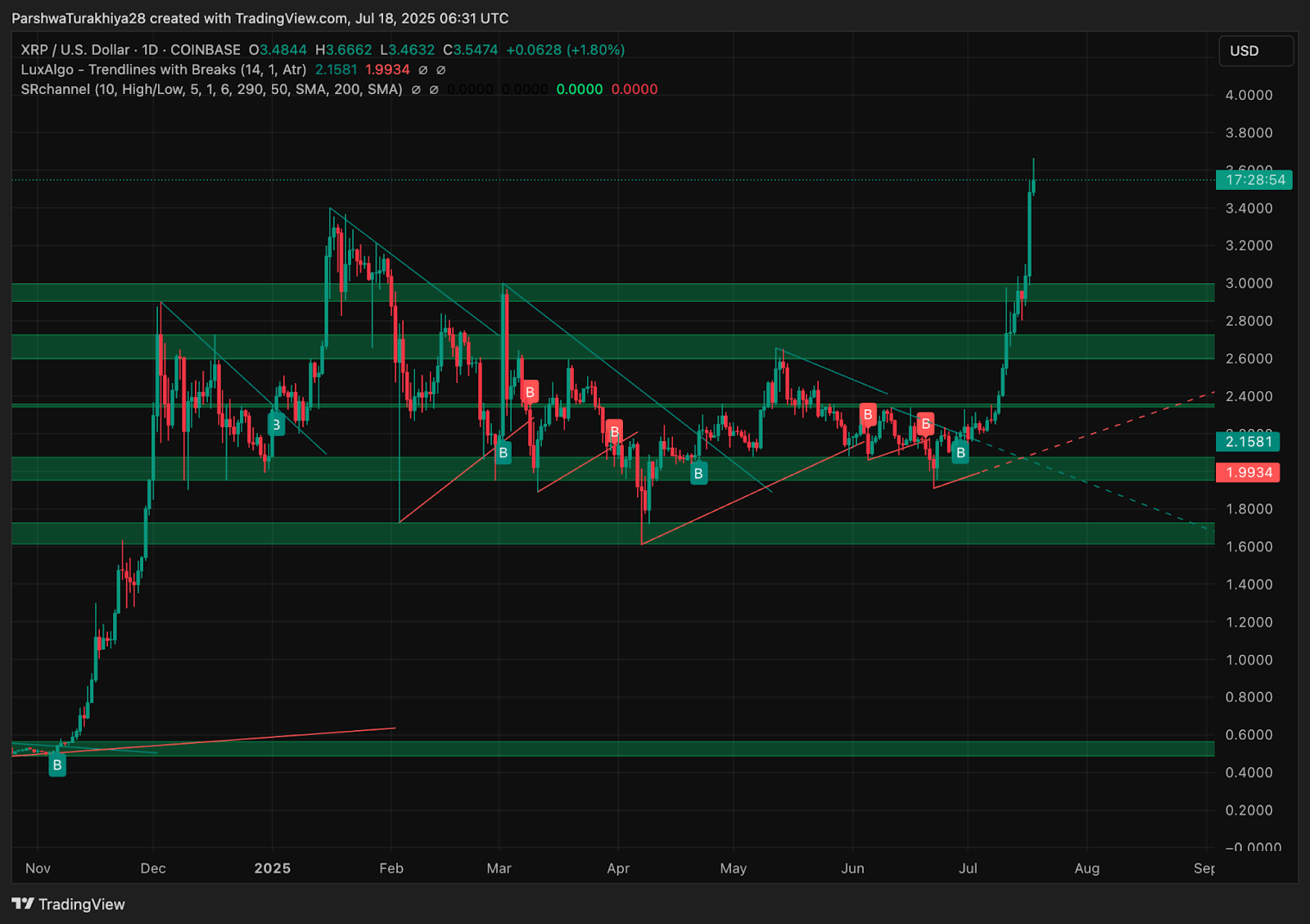Click the COINBASE exchange label

[x=206, y=50]
